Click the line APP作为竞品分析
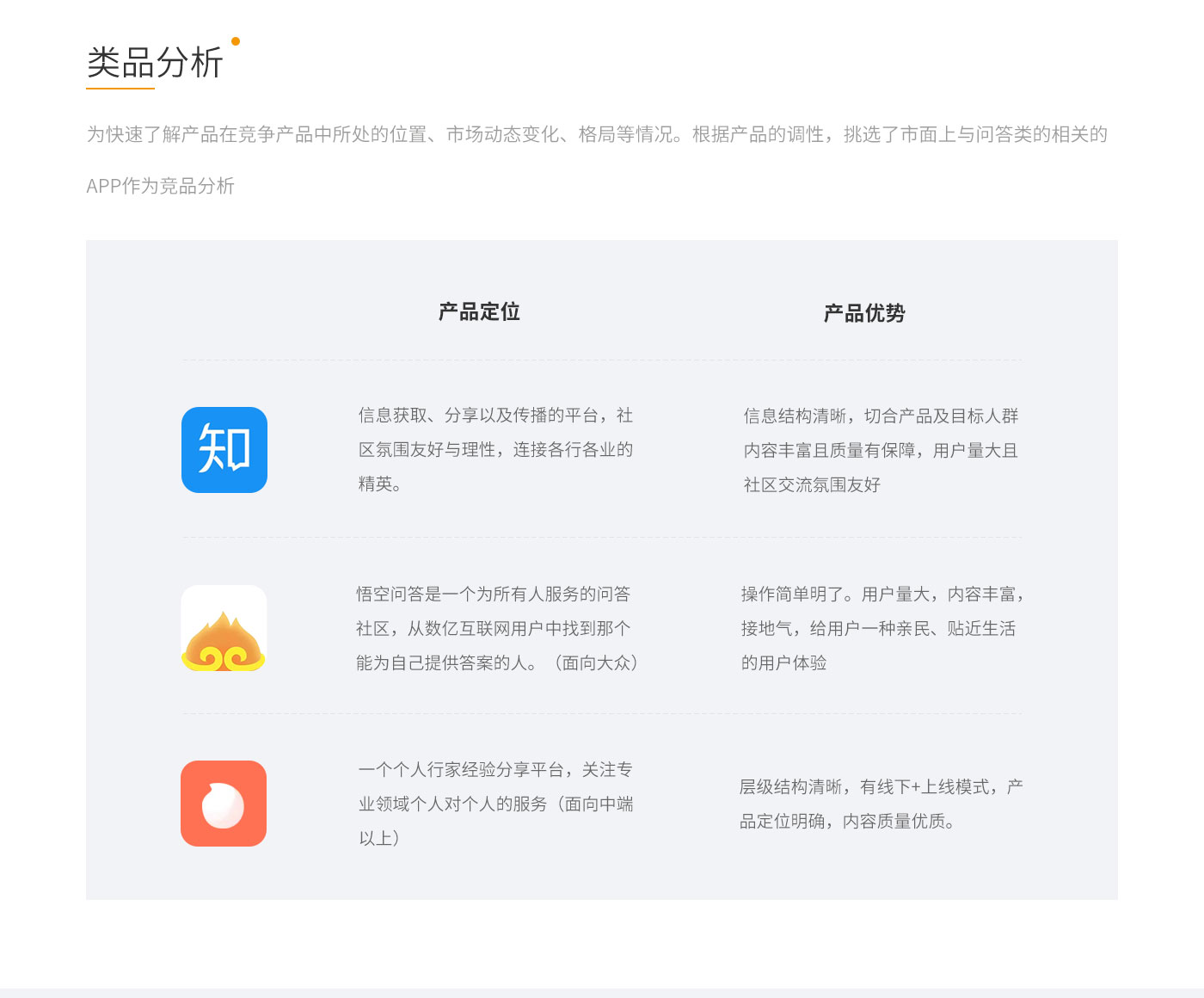 (x=160, y=186)
